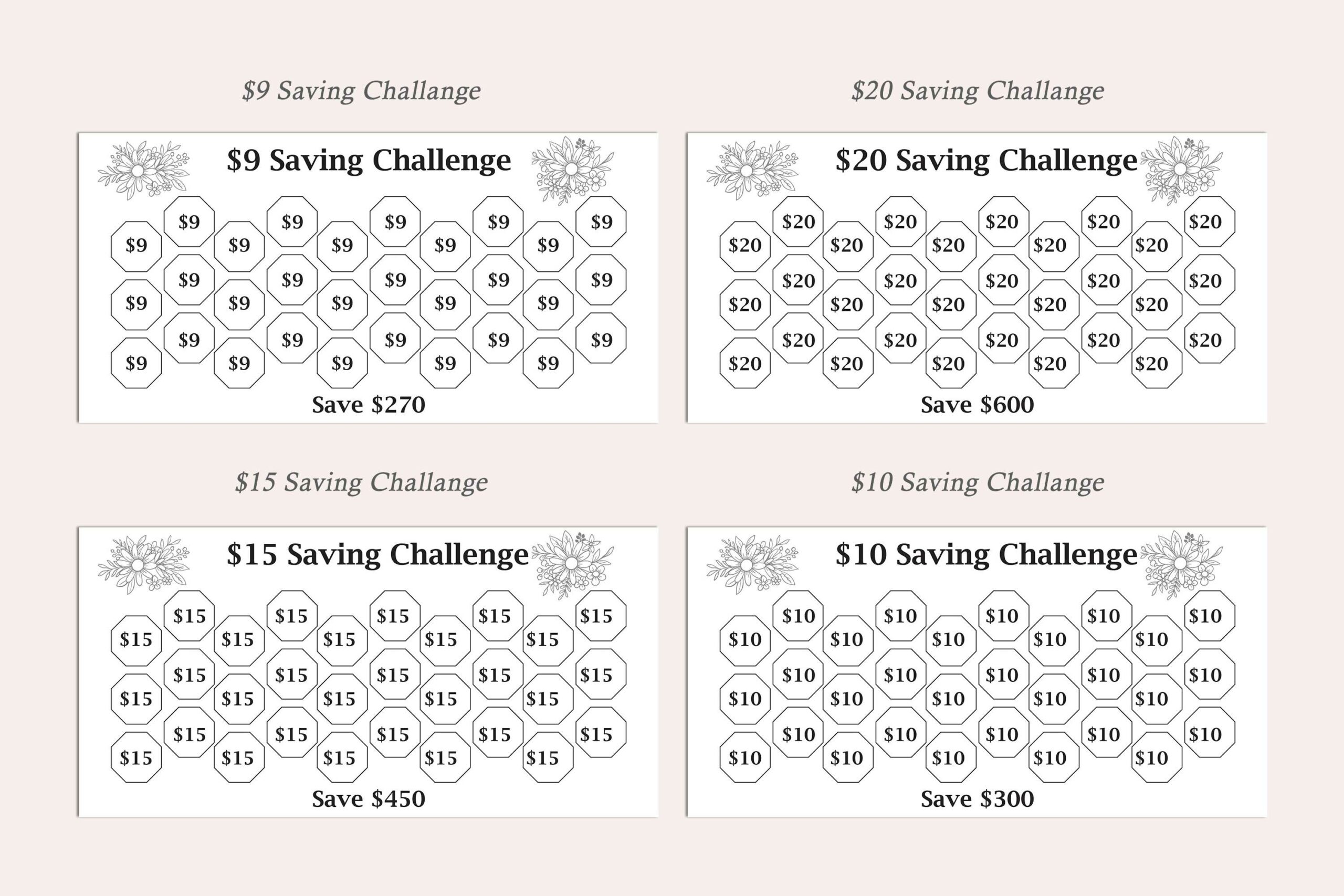Viewport: 1344px width, 896px height.
Task: Click the left flower bouquet on the $9 card
Action: click(x=143, y=170)
